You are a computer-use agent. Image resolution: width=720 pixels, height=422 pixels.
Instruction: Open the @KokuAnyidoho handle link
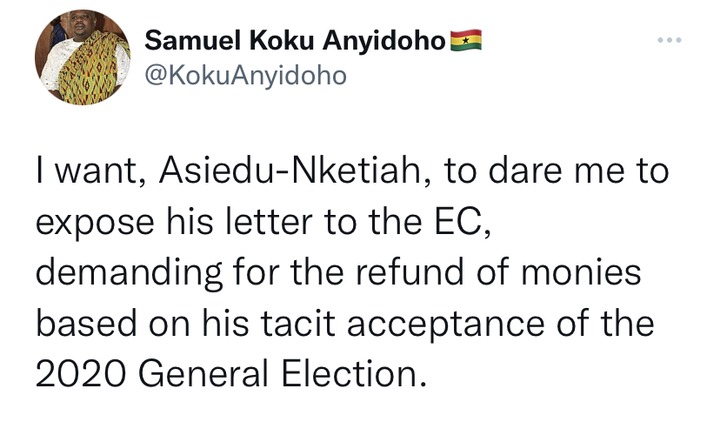(x=246, y=76)
